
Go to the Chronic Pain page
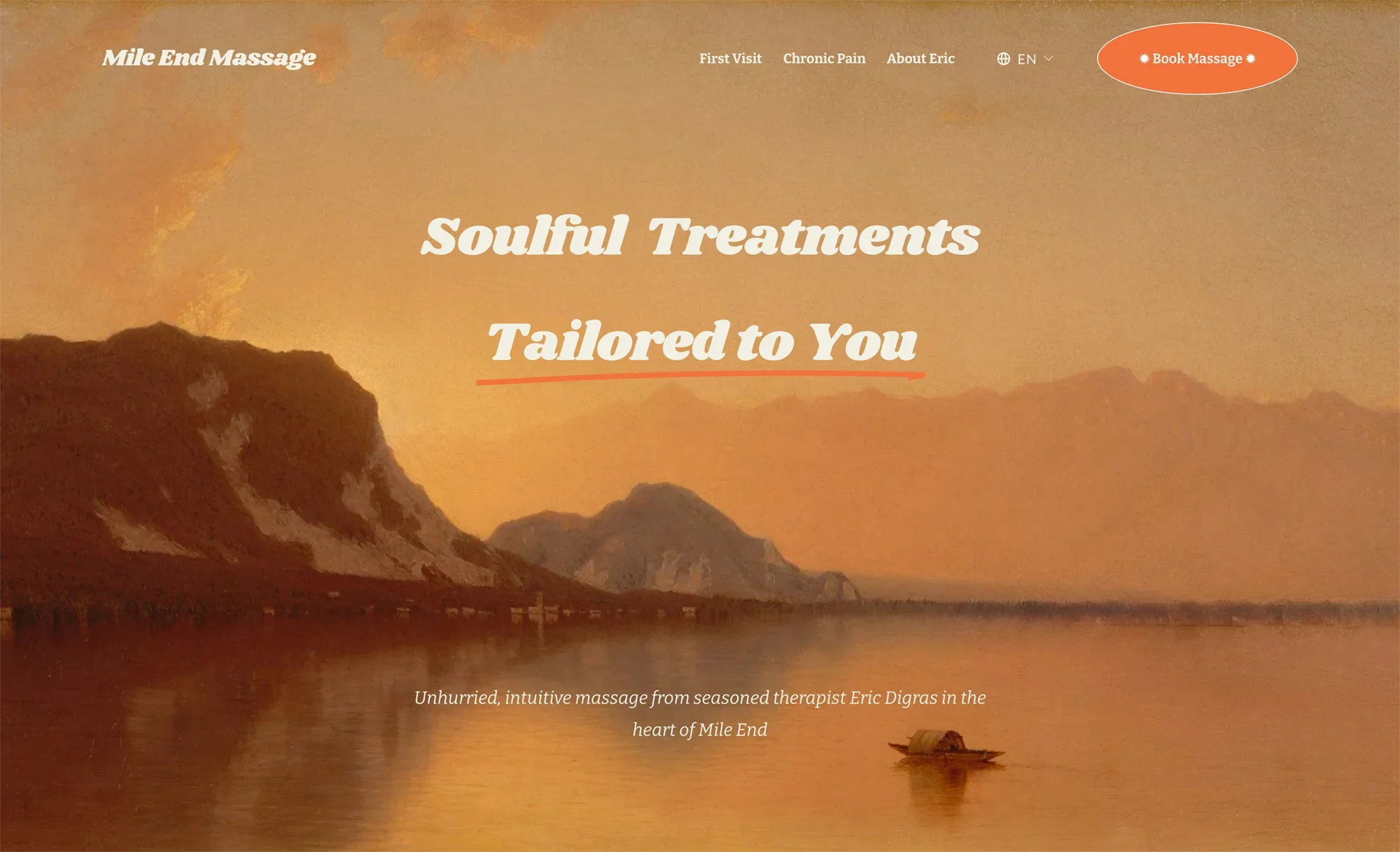point(824,59)
